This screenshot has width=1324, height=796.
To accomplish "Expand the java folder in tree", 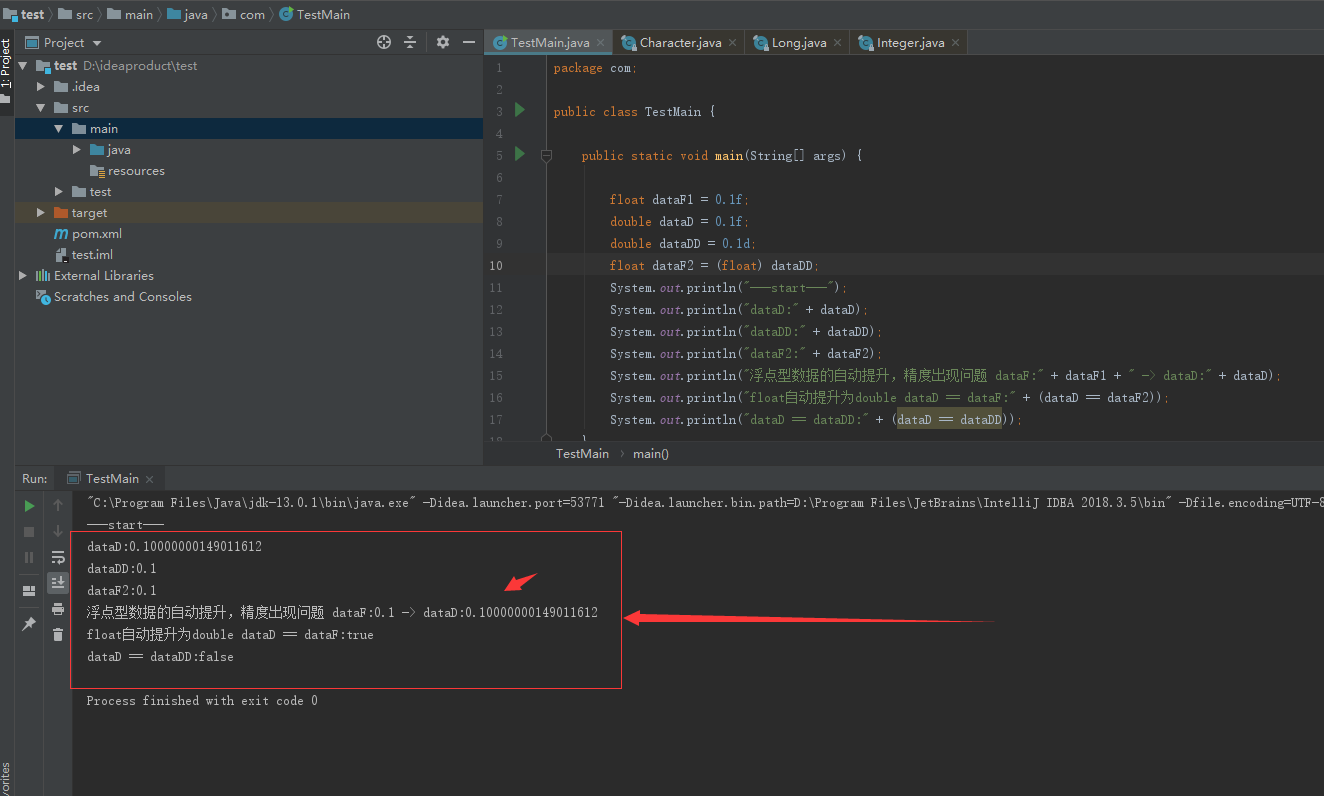I will 78,150.
